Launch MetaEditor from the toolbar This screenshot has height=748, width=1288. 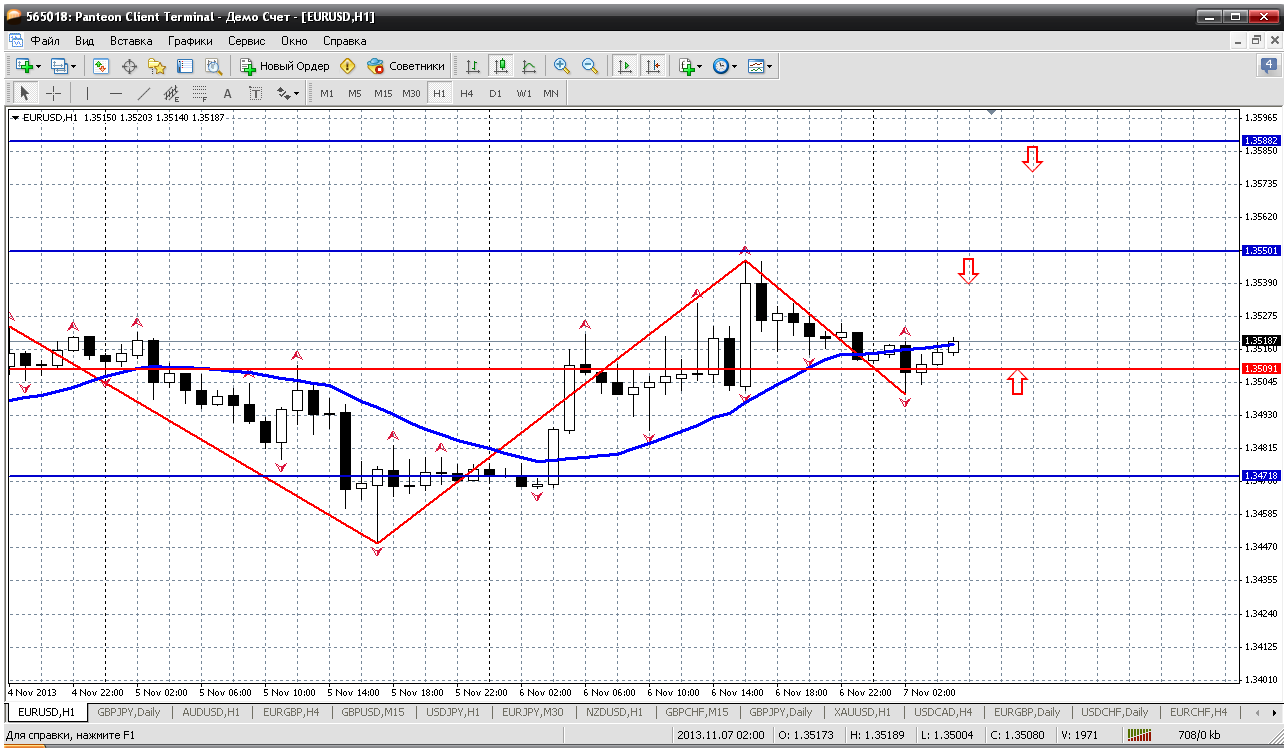pos(348,66)
